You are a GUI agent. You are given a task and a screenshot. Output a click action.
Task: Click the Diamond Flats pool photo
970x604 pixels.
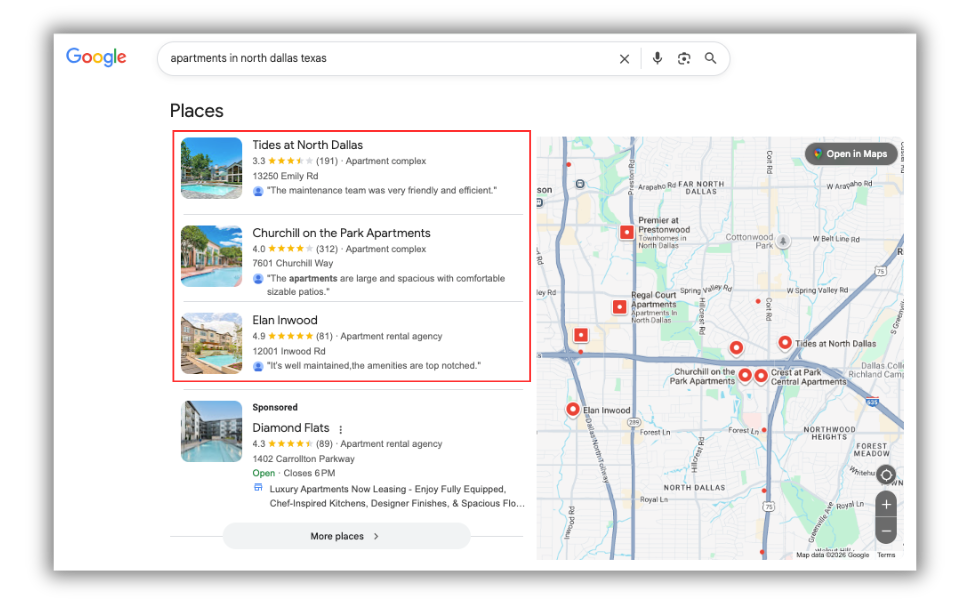[x=211, y=431]
